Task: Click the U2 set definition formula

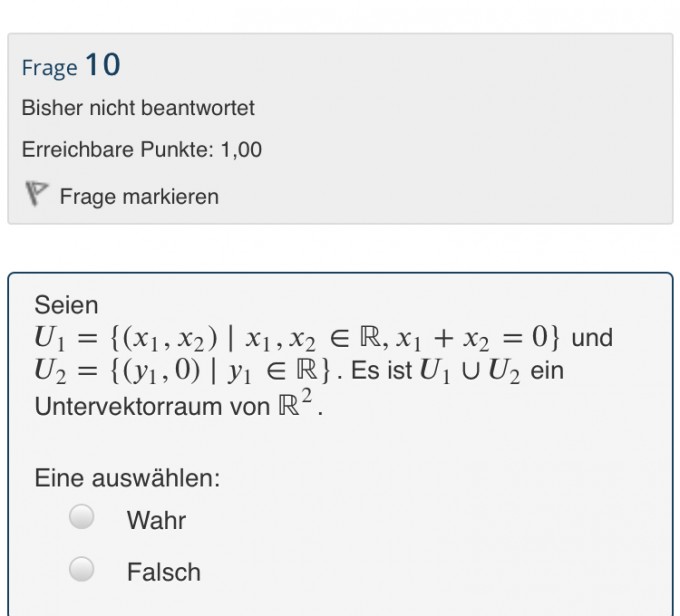Action: 182,371
